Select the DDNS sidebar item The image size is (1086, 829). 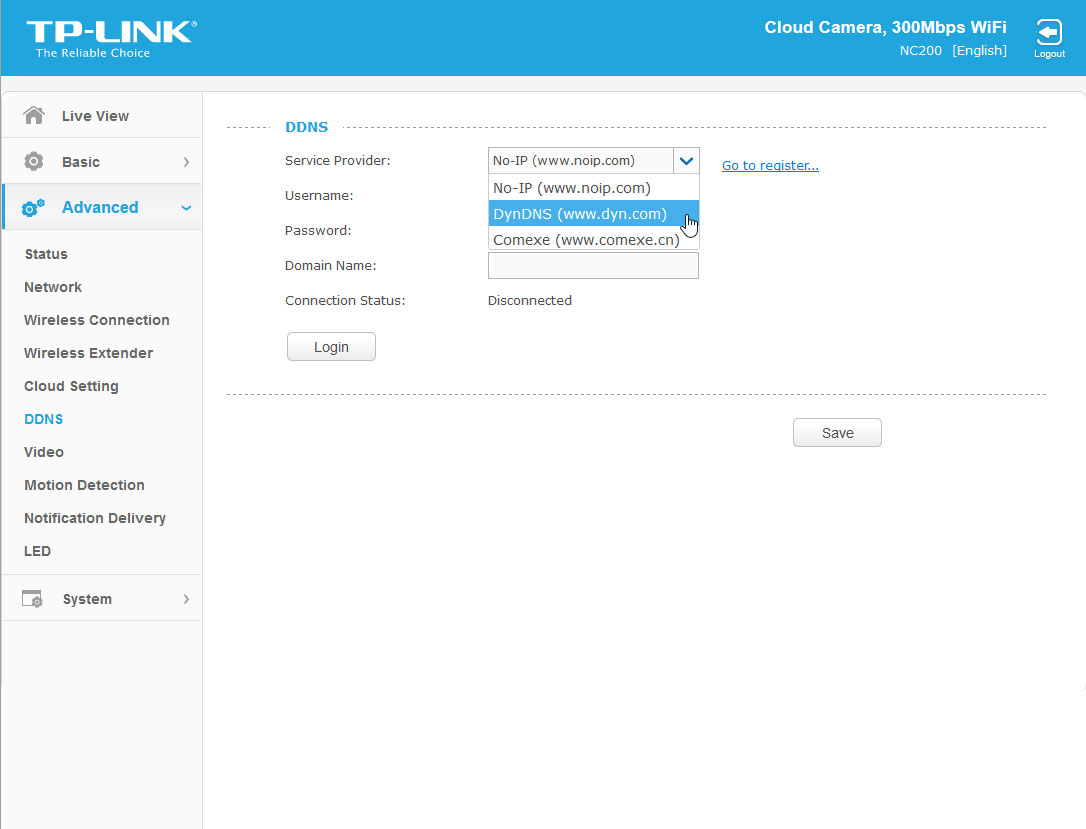pos(43,419)
